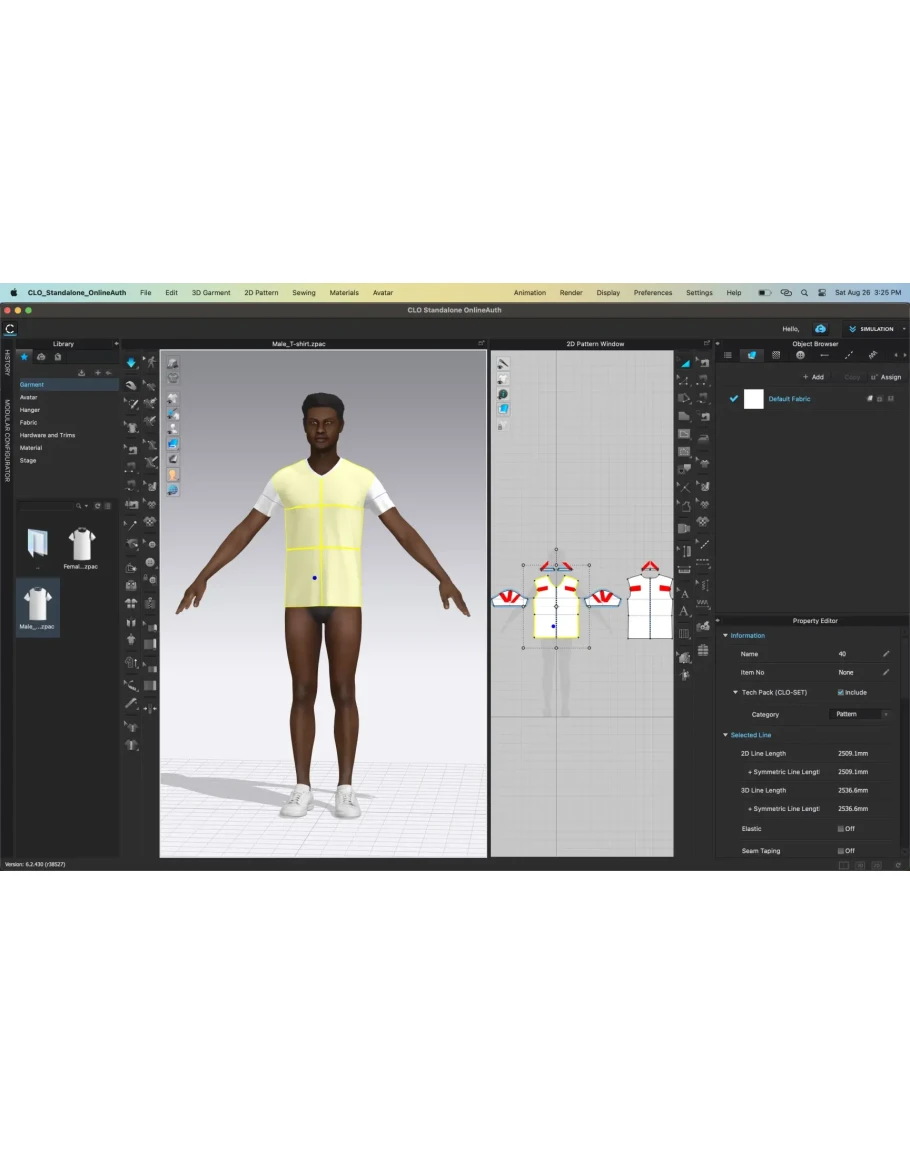Click the download icon in Library panel
Image resolution: width=910 pixels, height=1155 pixels.
[x=82, y=372]
